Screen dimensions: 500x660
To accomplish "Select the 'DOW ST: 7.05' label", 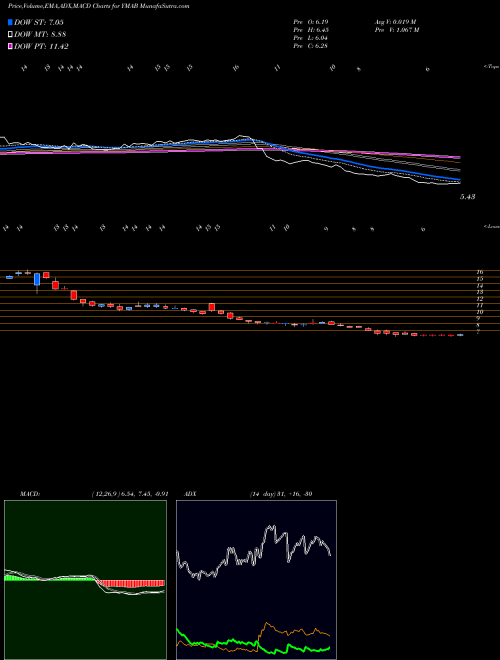I will (39, 22).
